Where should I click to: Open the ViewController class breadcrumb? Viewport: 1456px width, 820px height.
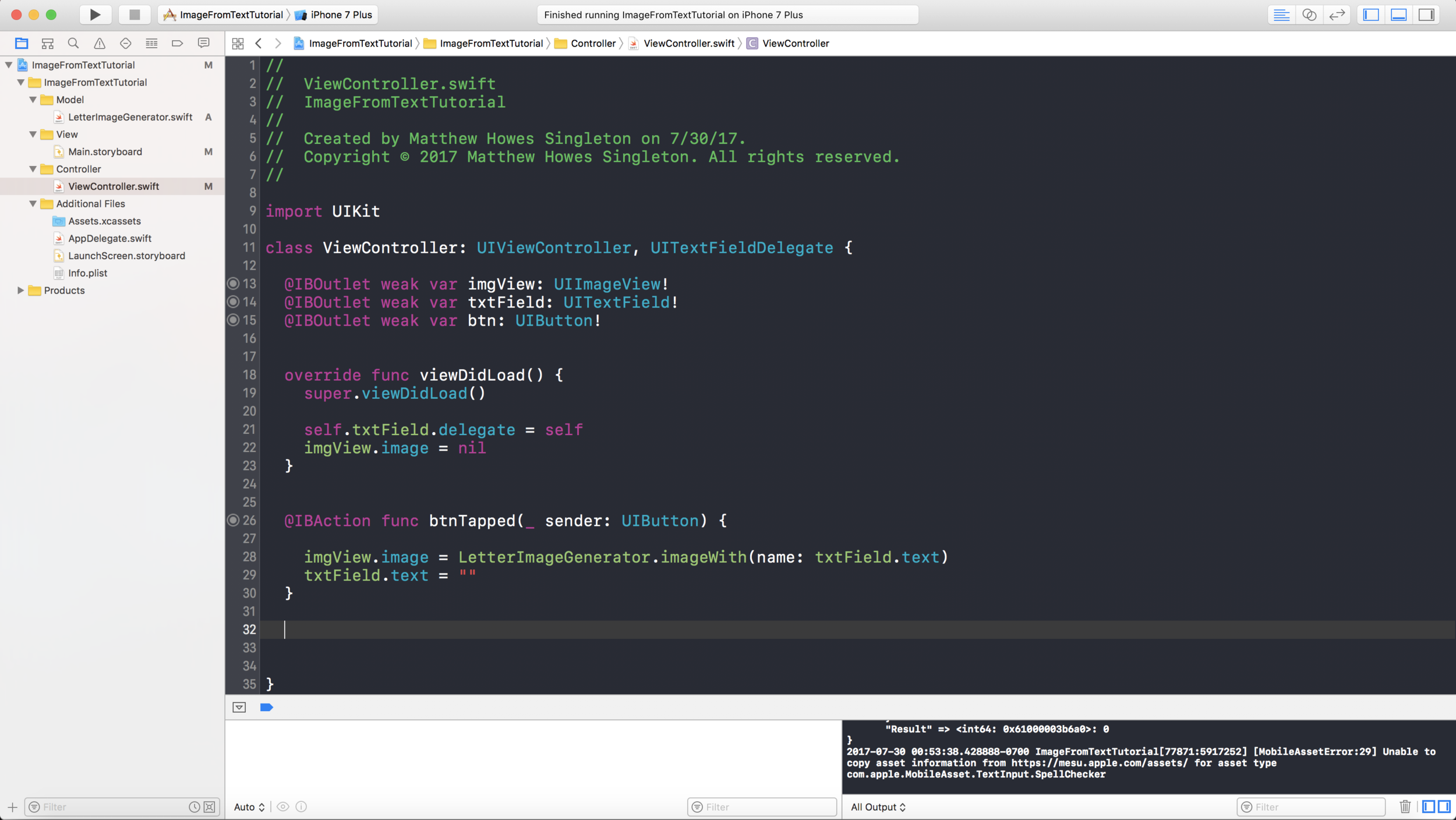788,43
